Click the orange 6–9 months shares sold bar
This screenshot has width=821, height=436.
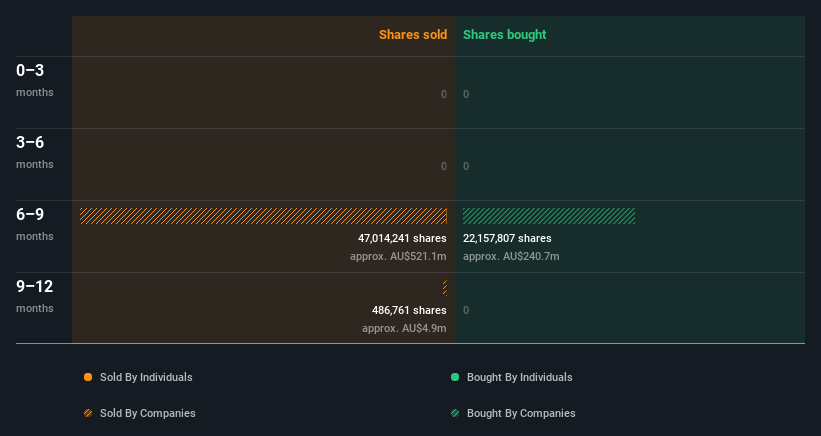coord(263,216)
